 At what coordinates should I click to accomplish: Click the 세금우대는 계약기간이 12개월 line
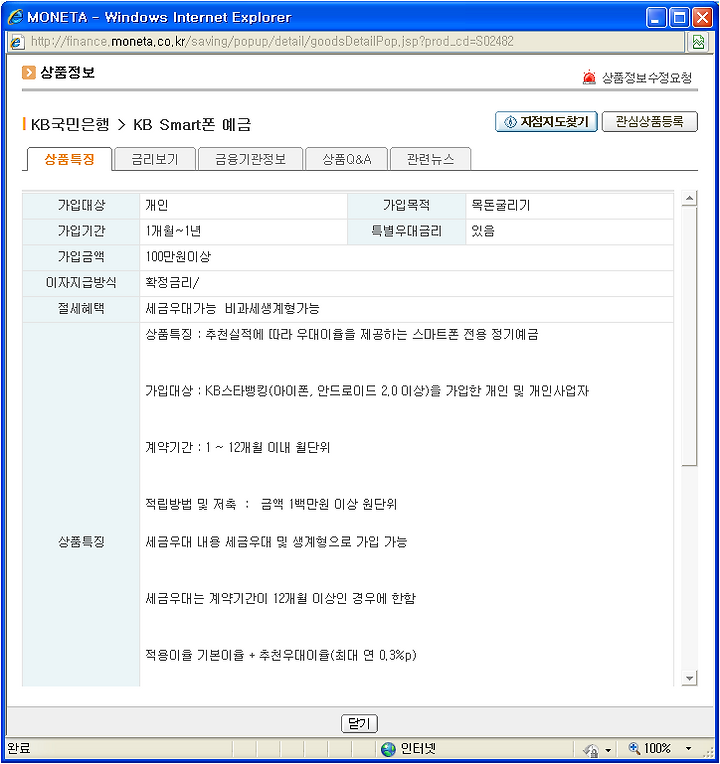click(x=281, y=599)
